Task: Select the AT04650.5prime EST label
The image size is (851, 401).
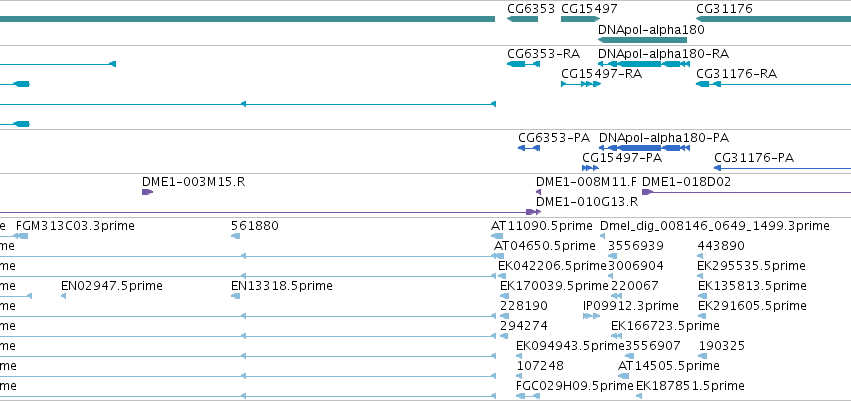Action: [x=544, y=246]
